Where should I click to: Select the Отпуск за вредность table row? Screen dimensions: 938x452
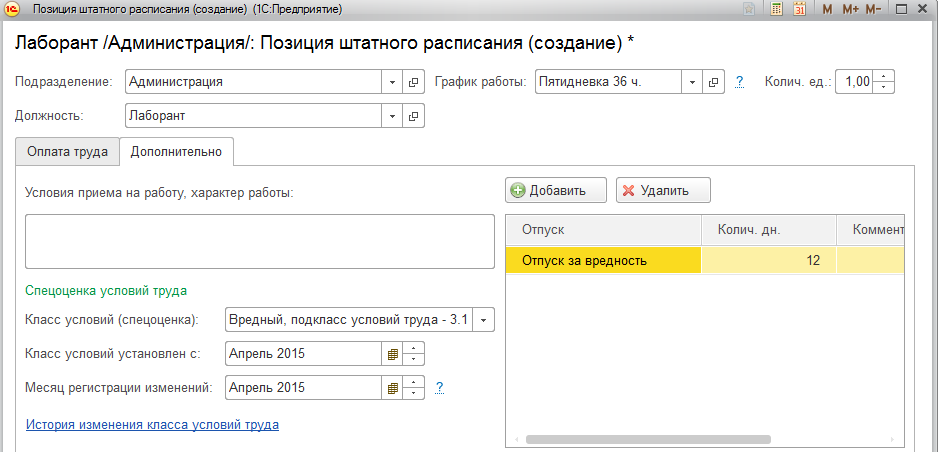[603, 261]
